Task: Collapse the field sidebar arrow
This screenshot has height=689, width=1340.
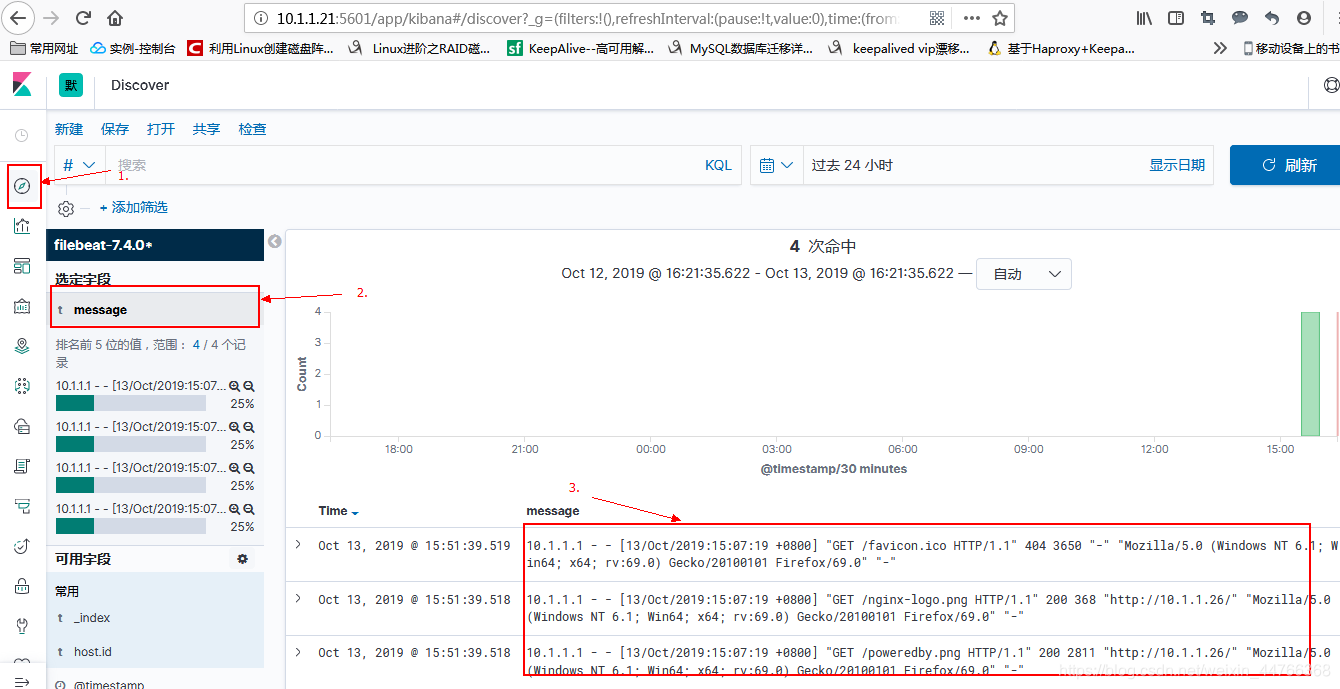Action: tap(275, 241)
